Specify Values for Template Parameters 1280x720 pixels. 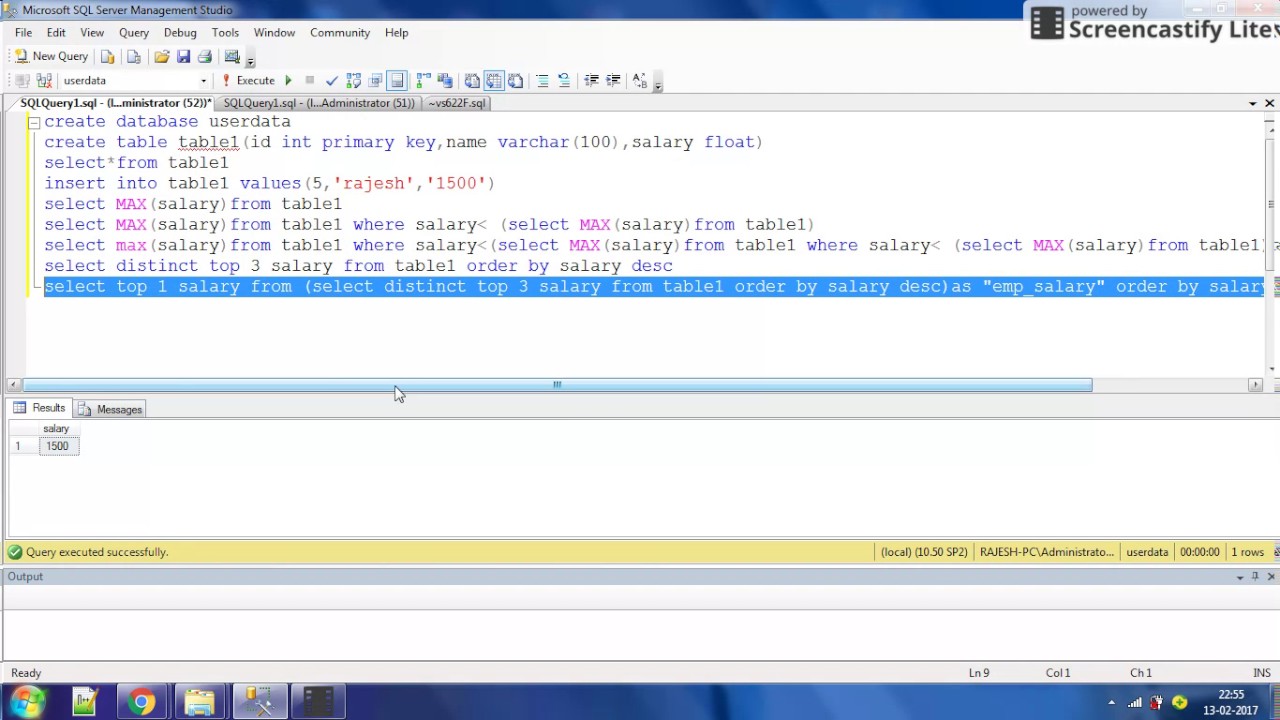(x=640, y=81)
